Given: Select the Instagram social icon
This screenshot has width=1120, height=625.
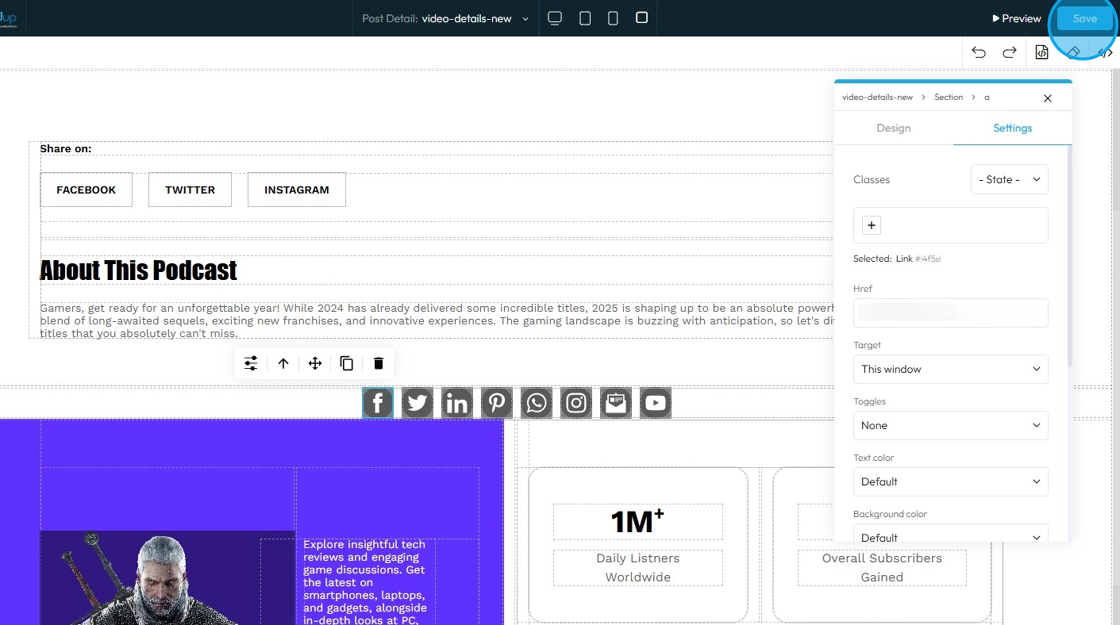Looking at the screenshot, I should [576, 403].
